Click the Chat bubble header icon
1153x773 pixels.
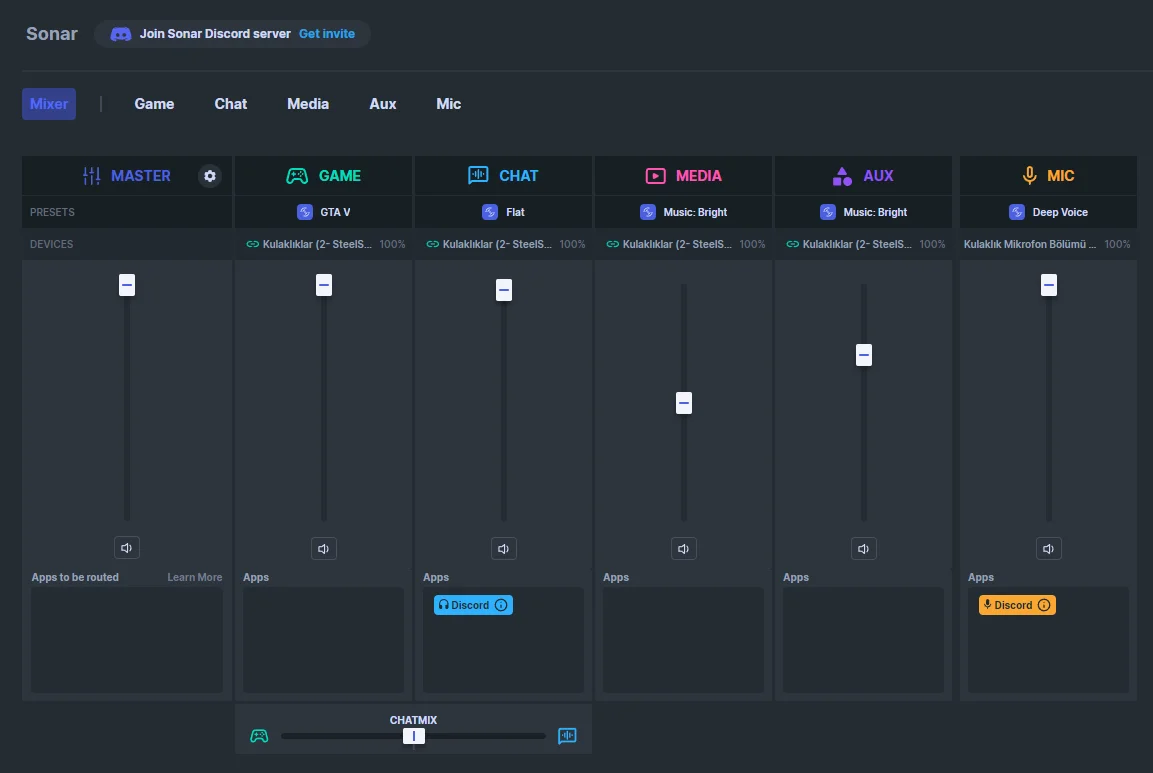point(478,175)
